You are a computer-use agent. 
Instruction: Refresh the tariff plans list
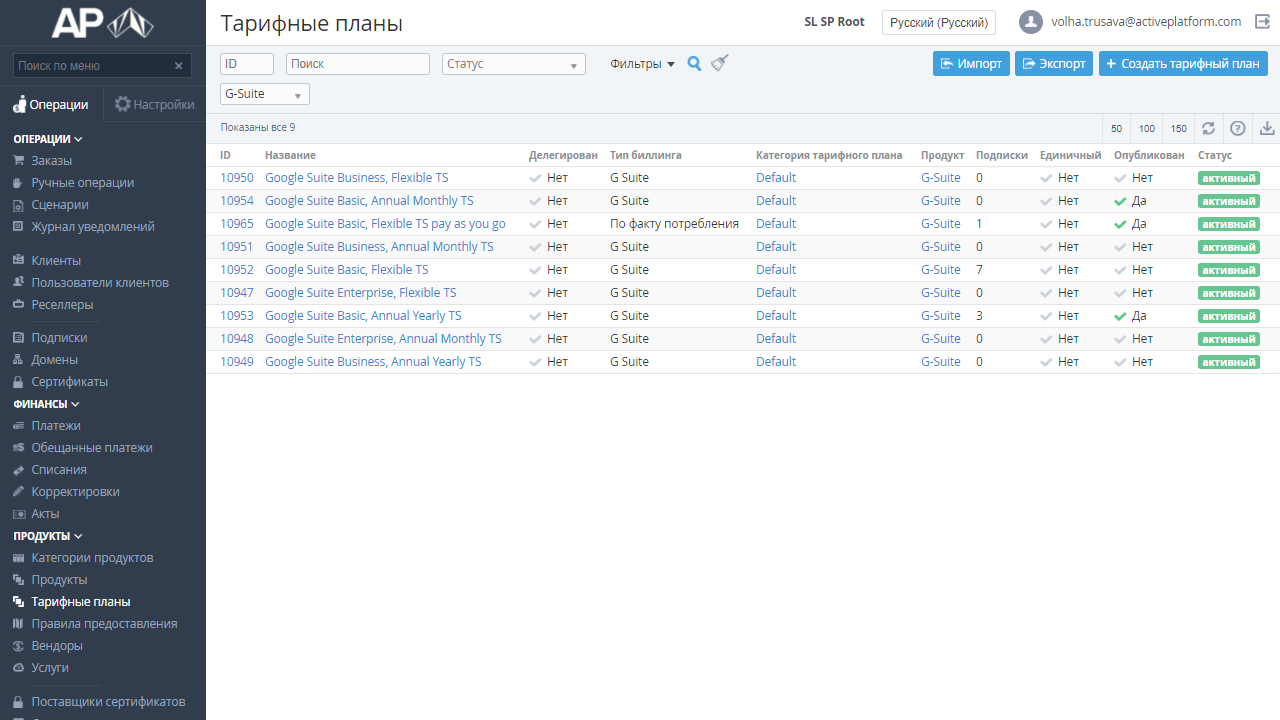pos(1209,128)
